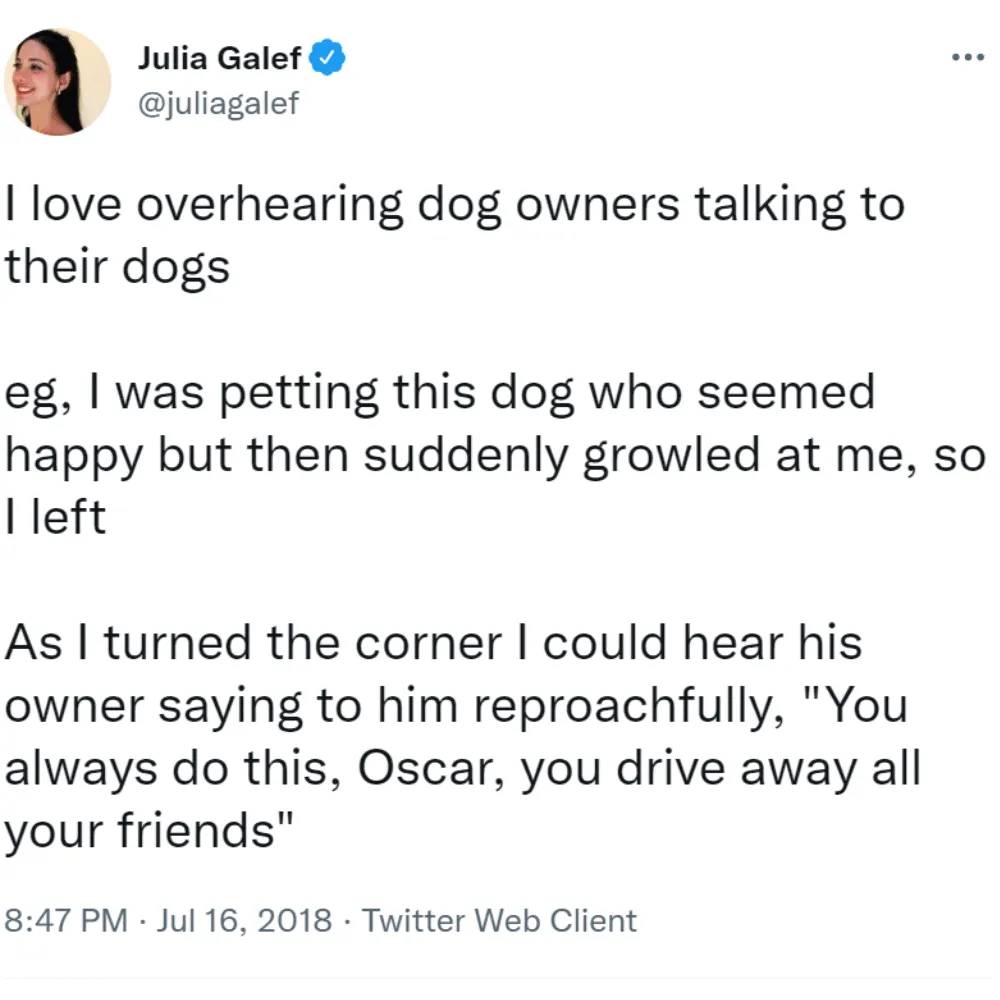Click the paragraph starting 'As I turned the corner'
Image resolution: width=1000 pixels, height=1000 pixels.
463,737
